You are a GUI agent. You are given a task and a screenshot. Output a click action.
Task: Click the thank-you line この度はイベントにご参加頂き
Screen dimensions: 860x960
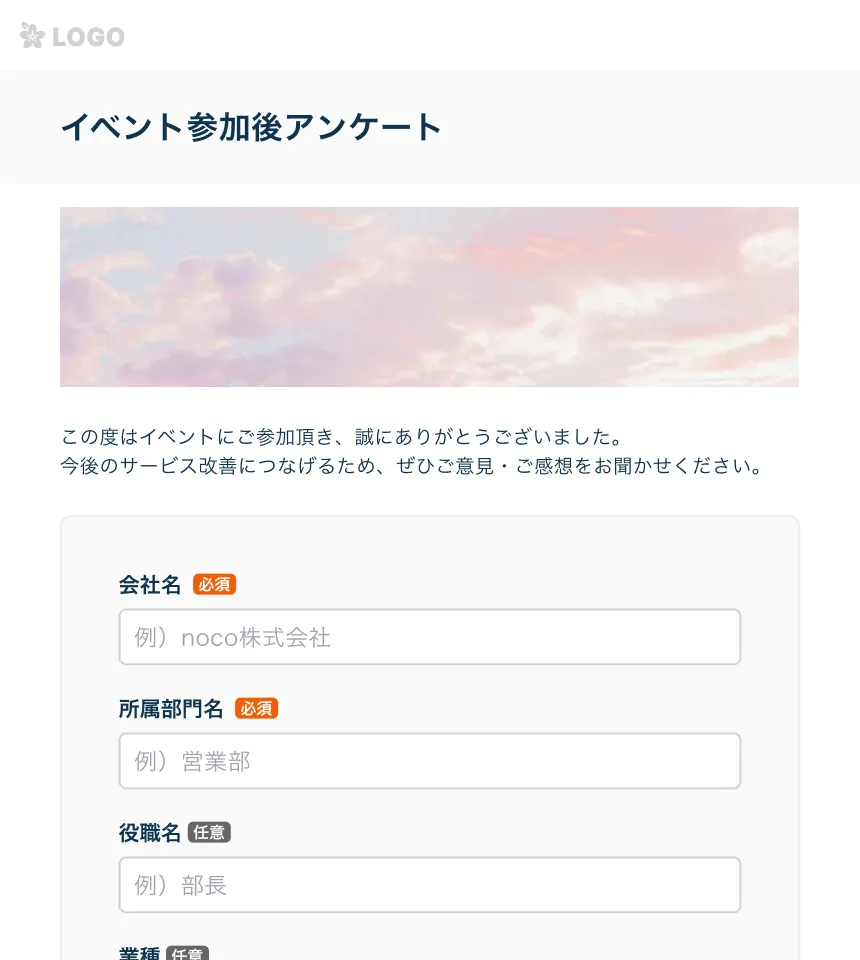(342, 437)
